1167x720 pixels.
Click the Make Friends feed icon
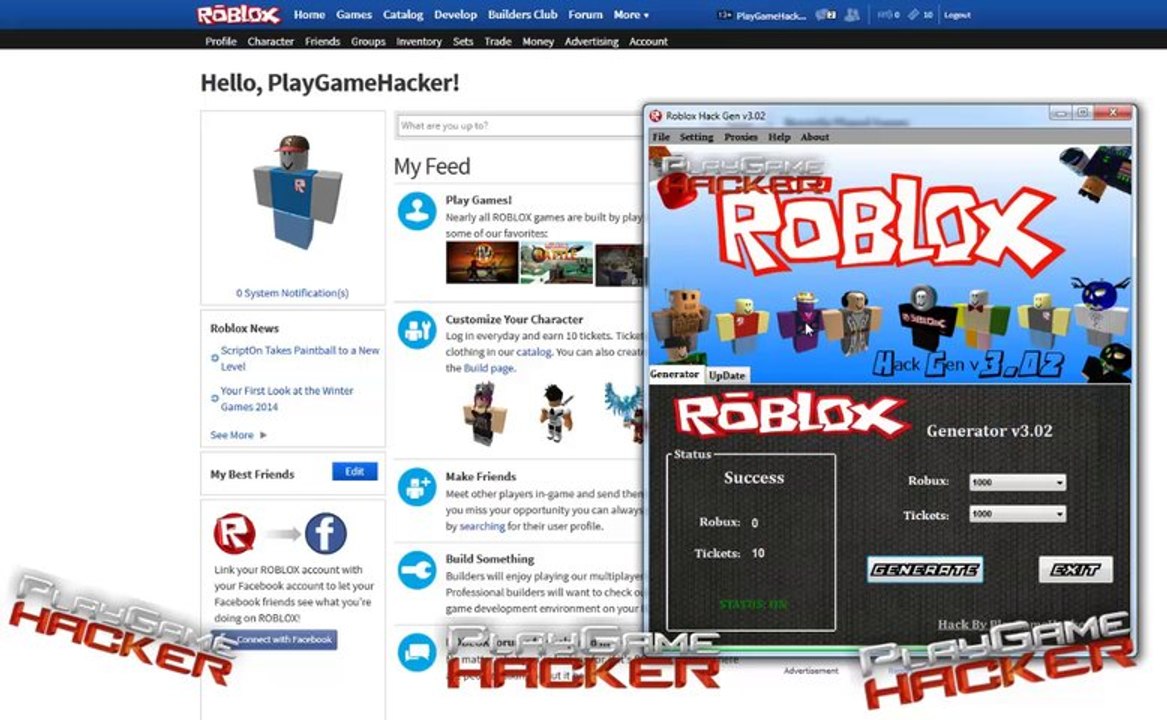(417, 487)
